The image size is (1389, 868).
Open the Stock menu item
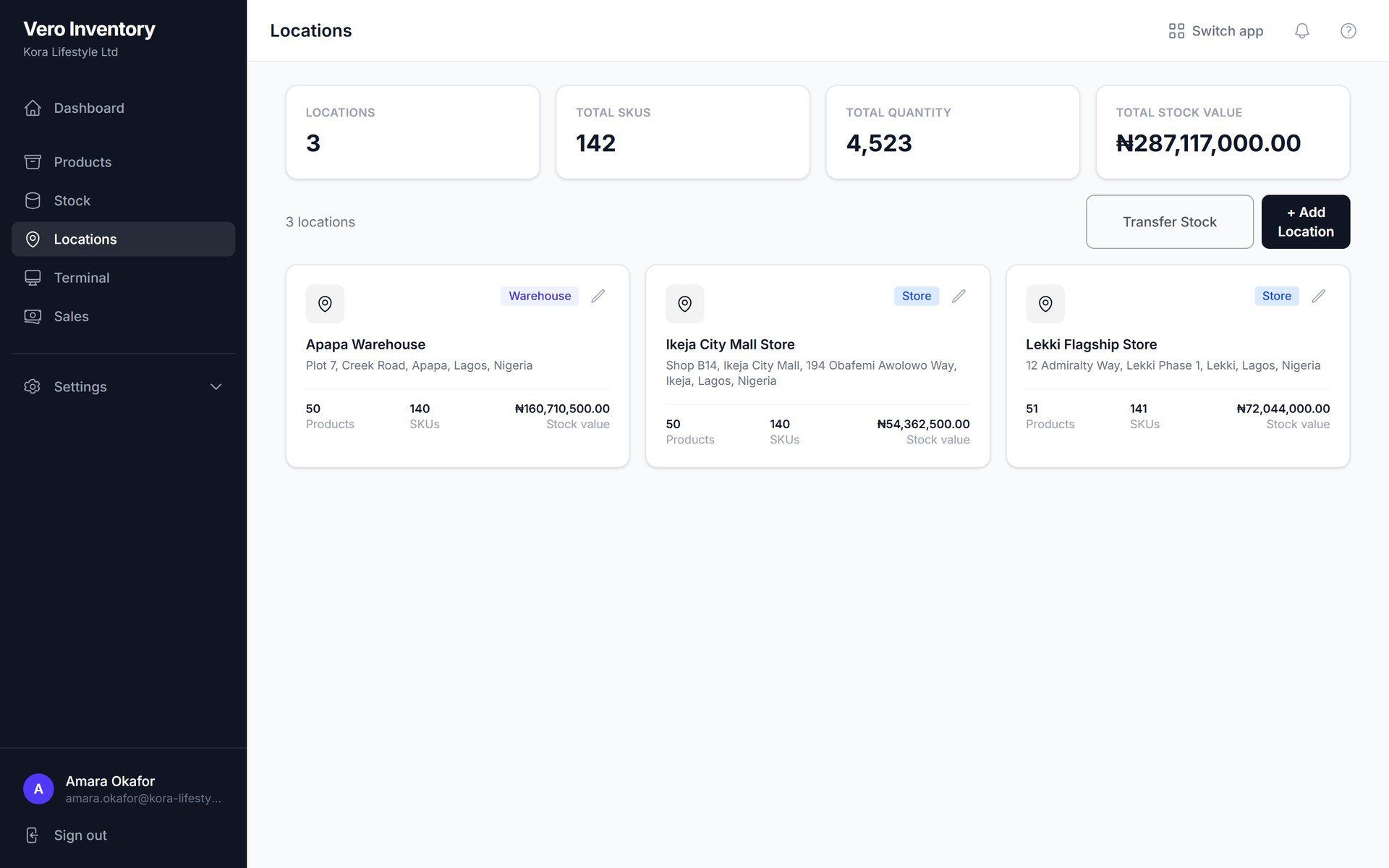123,200
